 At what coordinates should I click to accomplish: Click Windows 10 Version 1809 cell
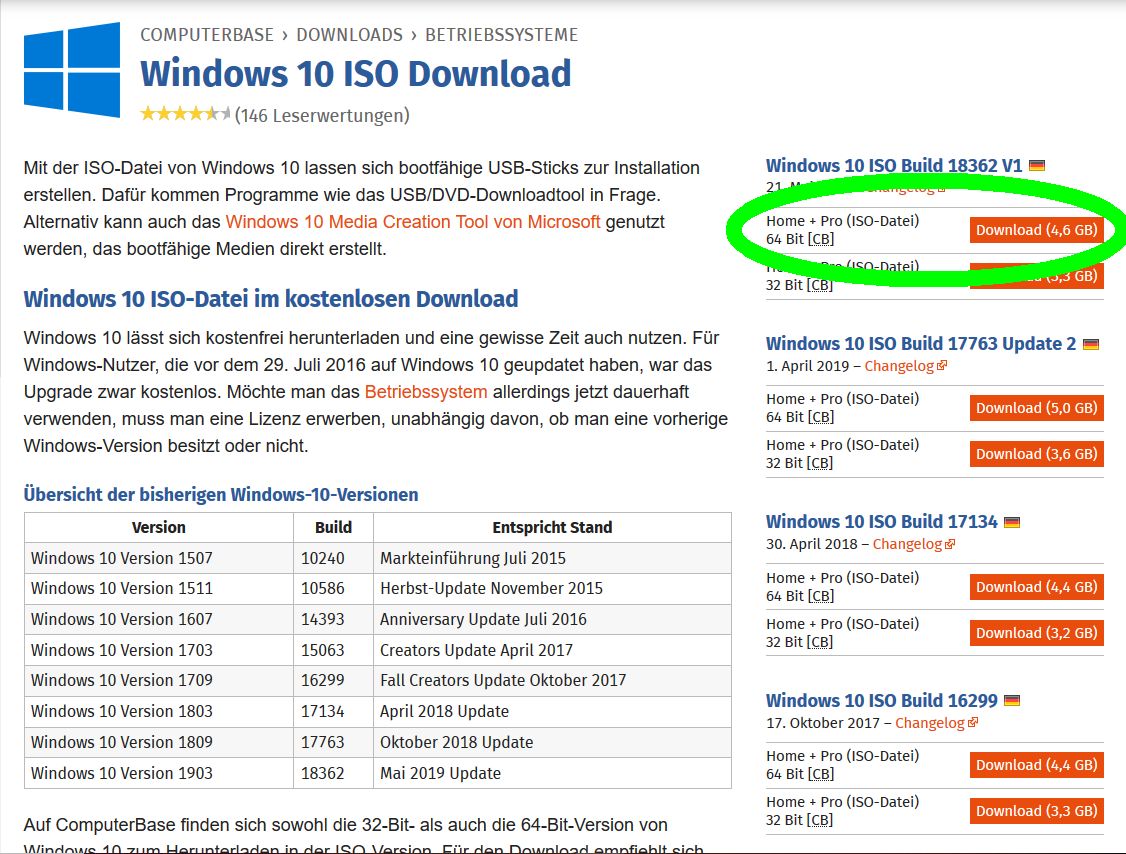(159, 742)
